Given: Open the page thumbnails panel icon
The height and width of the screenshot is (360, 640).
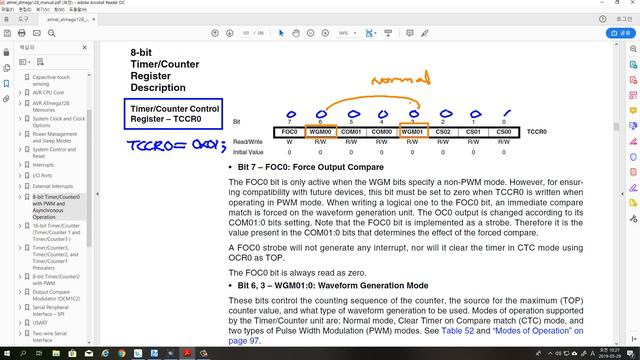Looking at the screenshot, I should pyautogui.click(x=6, y=68).
